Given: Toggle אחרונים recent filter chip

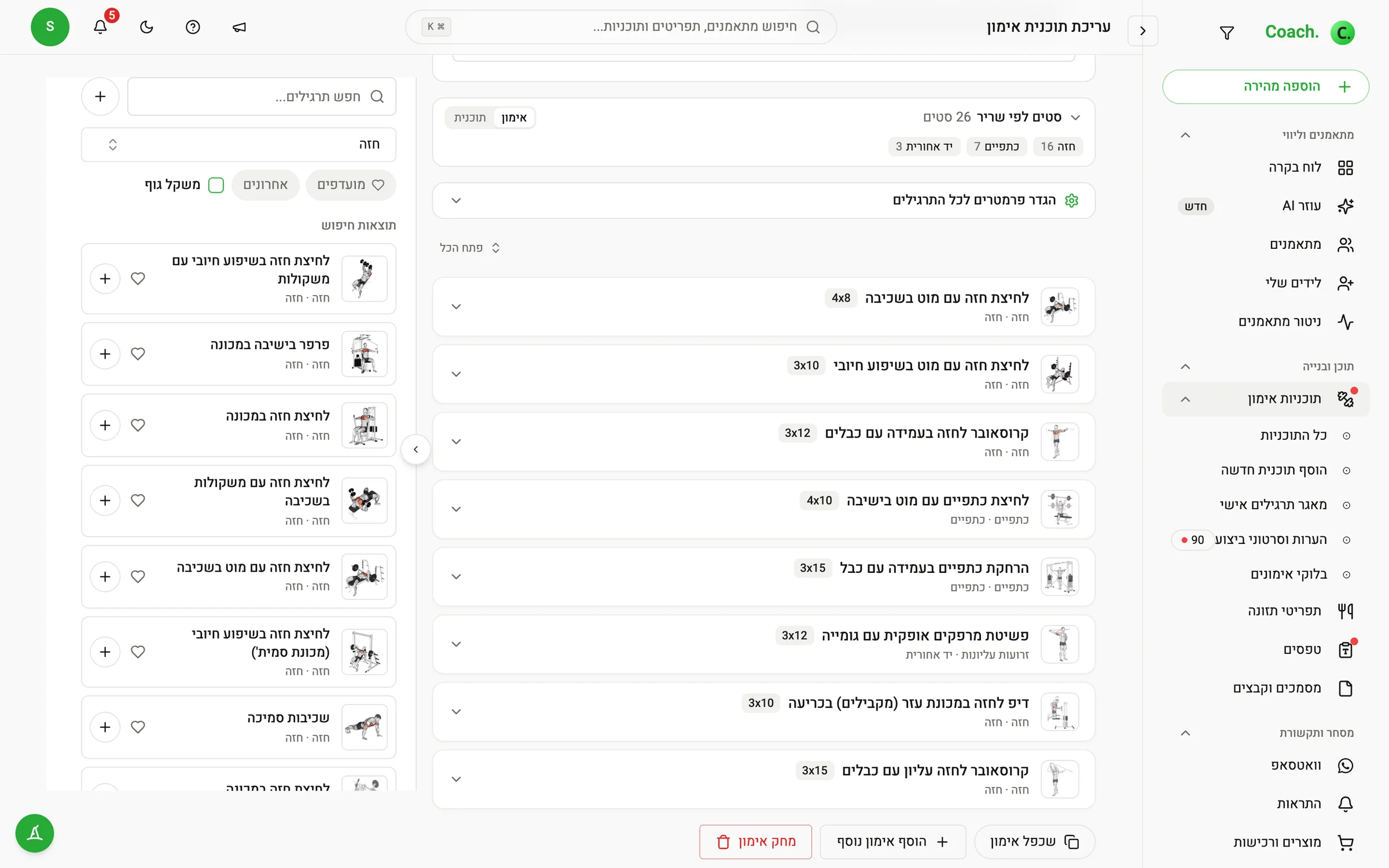Looking at the screenshot, I should pos(266,185).
